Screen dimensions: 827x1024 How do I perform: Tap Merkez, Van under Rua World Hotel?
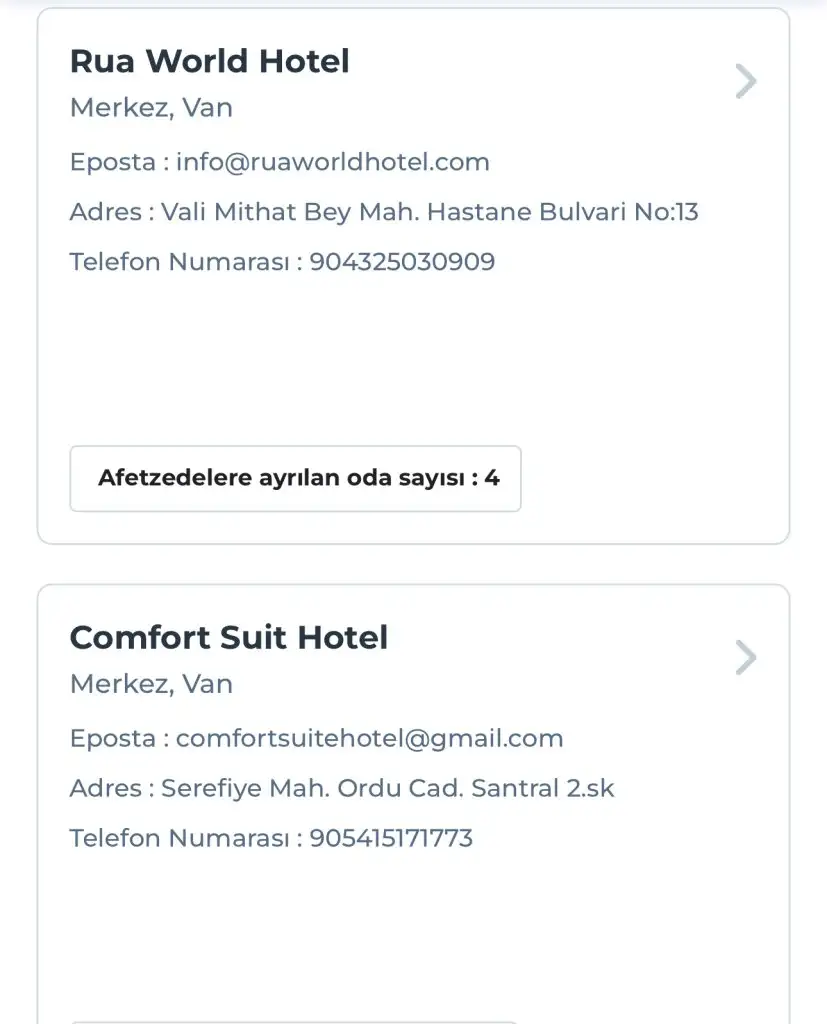tap(151, 108)
